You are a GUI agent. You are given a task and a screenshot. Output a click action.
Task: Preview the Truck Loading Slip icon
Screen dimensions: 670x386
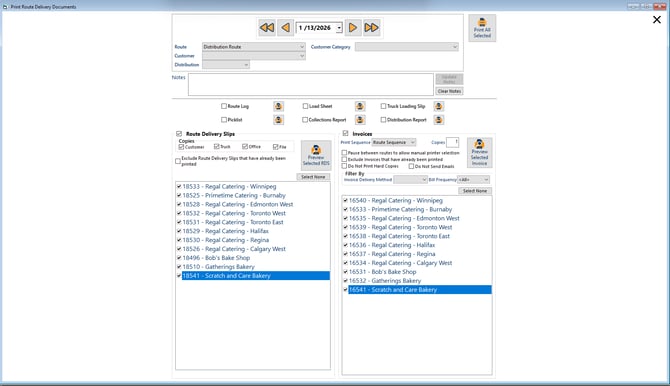(x=438, y=106)
